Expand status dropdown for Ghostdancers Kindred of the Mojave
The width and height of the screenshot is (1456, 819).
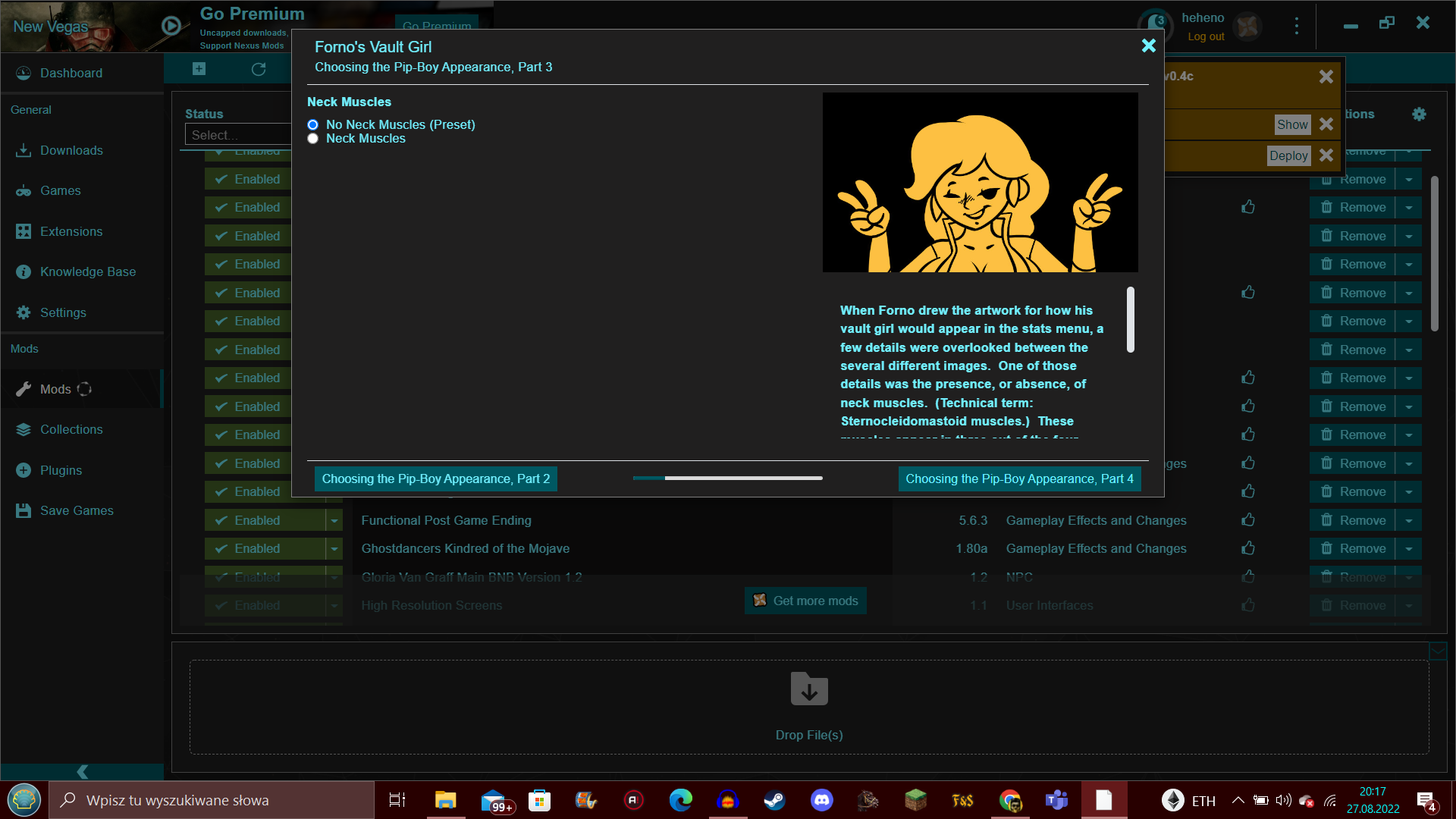coord(334,548)
